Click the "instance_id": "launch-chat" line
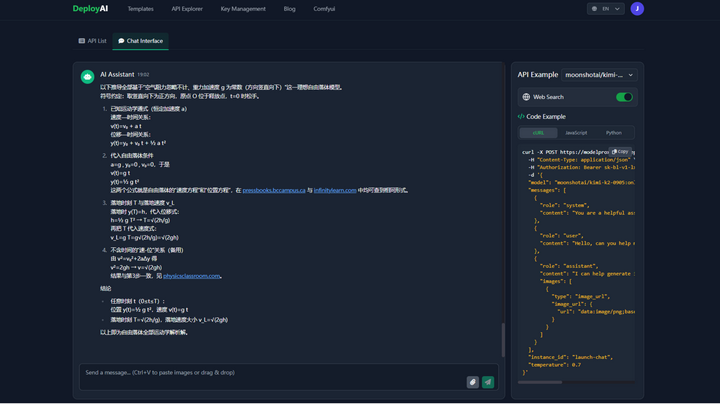This screenshot has height=405, width=720. click(x=570, y=357)
